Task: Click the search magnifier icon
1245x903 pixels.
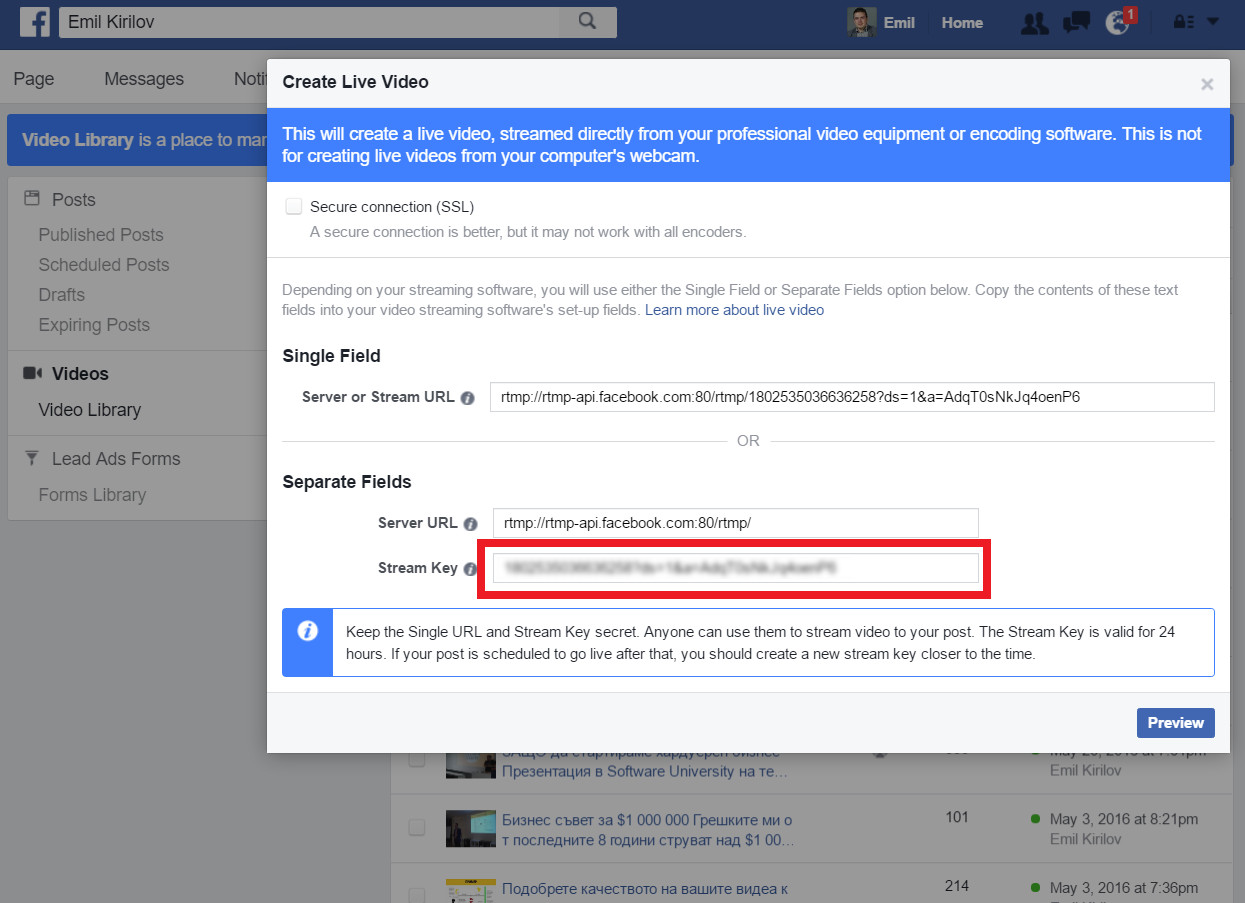Action: [x=587, y=21]
